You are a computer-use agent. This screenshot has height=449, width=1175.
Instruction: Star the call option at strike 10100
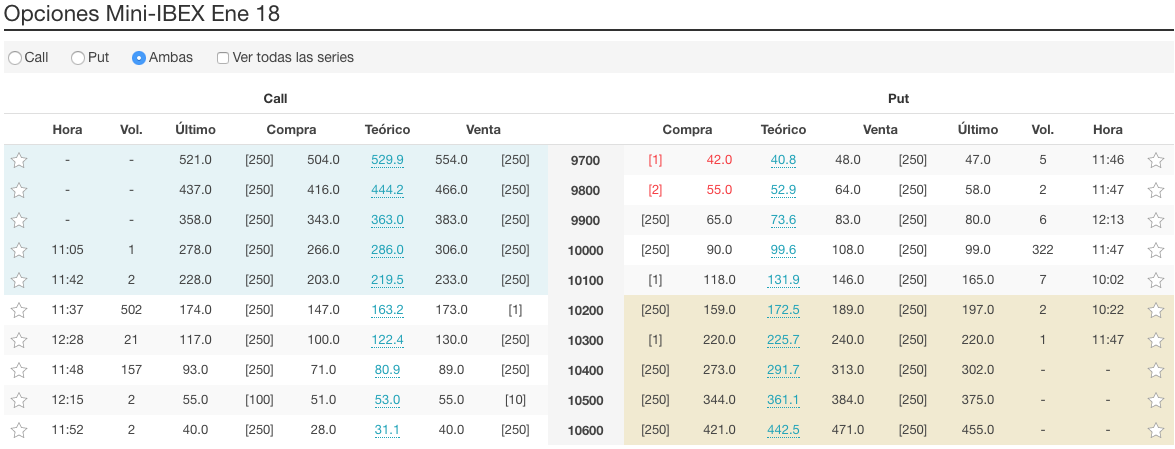pos(19,280)
